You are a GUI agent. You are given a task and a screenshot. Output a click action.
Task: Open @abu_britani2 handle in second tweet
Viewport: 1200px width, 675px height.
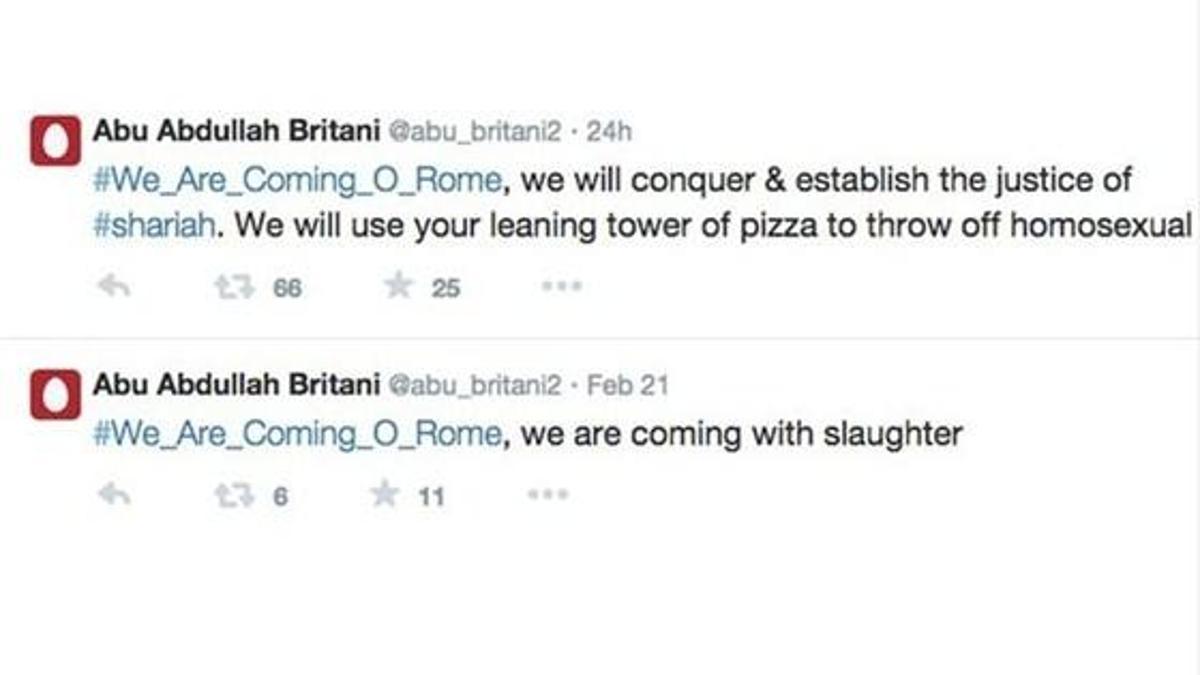click(475, 385)
